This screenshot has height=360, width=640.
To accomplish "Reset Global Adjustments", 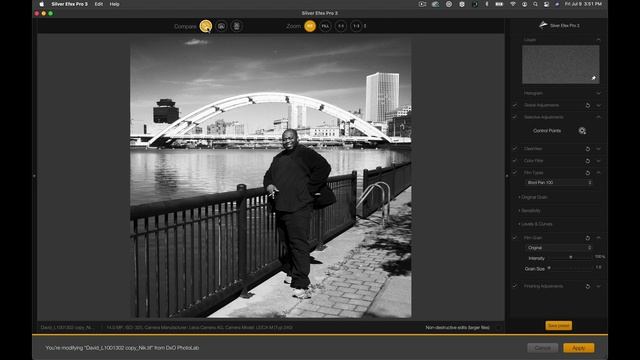I will (x=588, y=105).
